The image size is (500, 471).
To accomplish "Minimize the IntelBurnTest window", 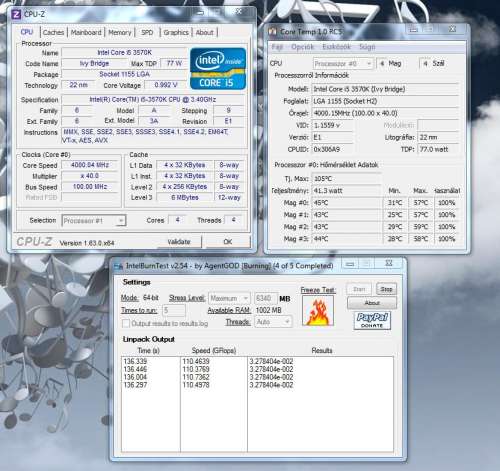I will coord(350,264).
